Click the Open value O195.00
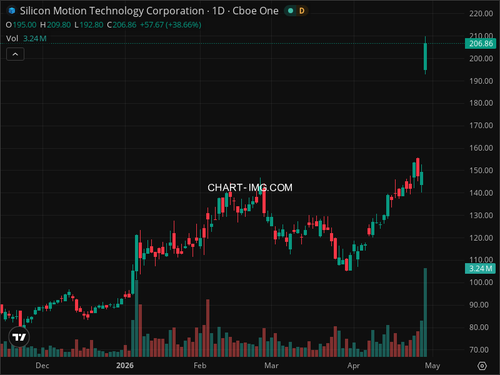 [x=21, y=25]
